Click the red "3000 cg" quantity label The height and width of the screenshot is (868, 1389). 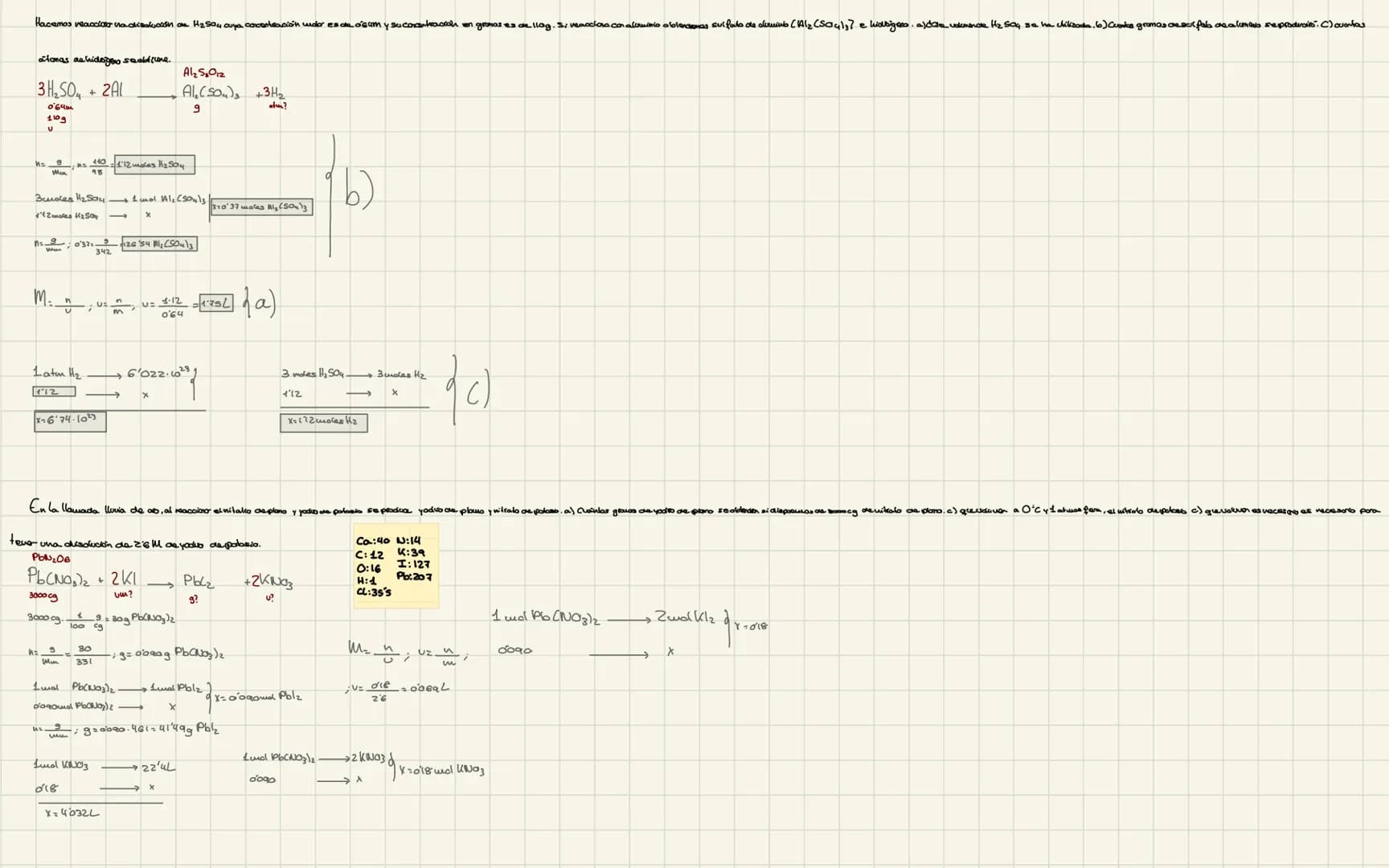point(43,596)
